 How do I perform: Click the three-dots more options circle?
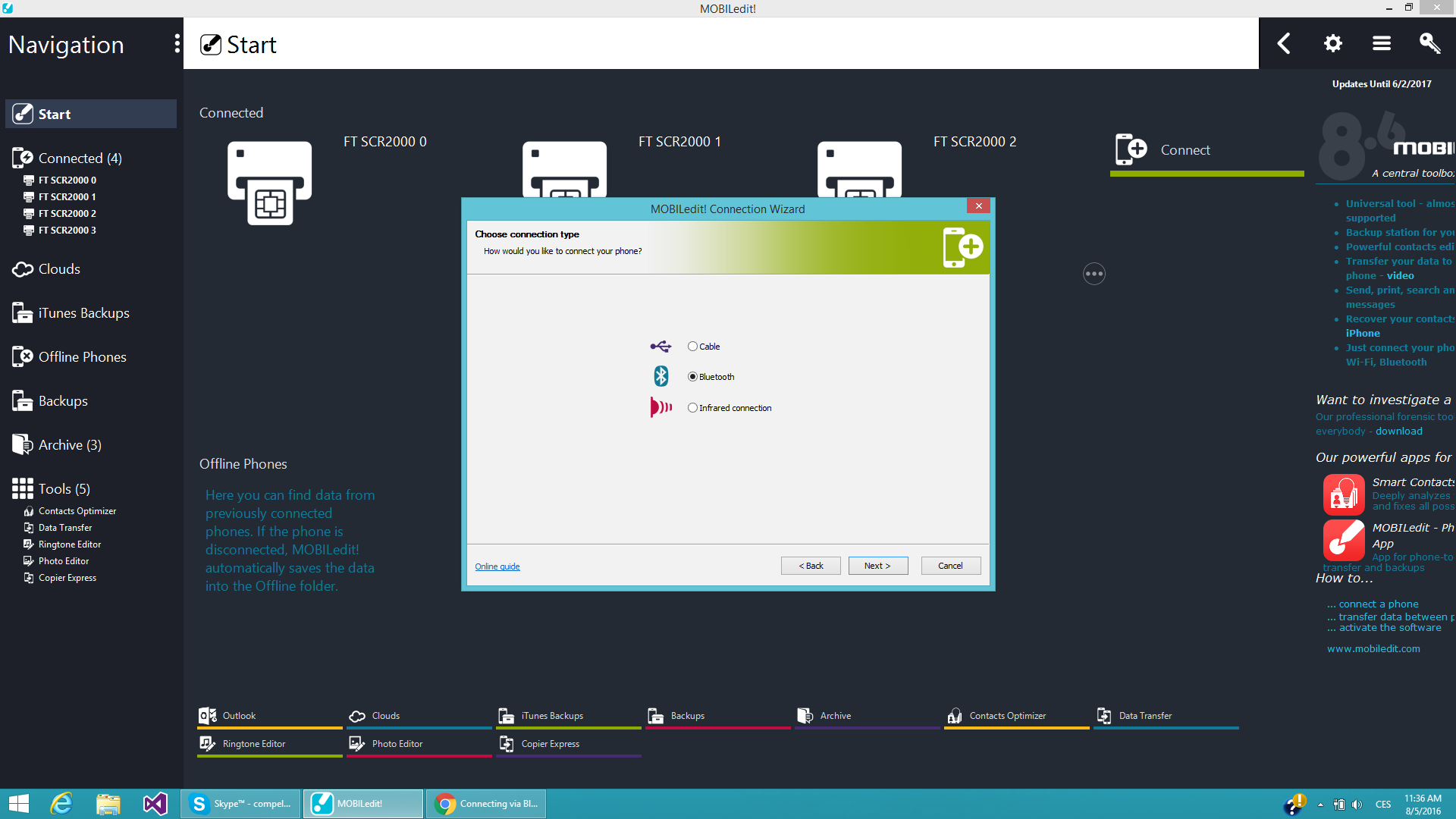click(x=1094, y=274)
